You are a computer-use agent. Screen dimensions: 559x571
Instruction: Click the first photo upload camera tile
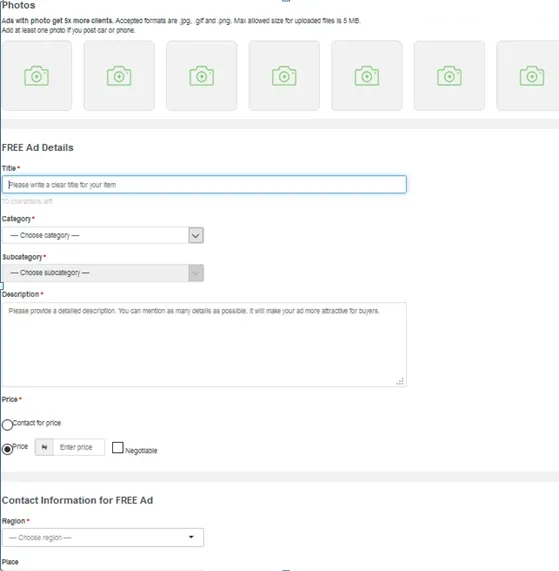click(x=37, y=75)
